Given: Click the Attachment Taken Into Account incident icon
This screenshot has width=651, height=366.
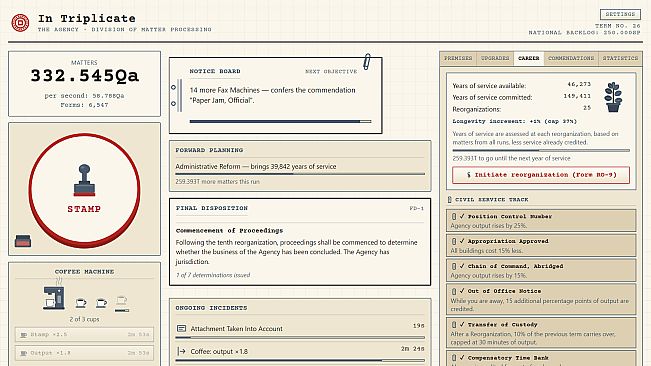Looking at the screenshot, I should pos(181,329).
